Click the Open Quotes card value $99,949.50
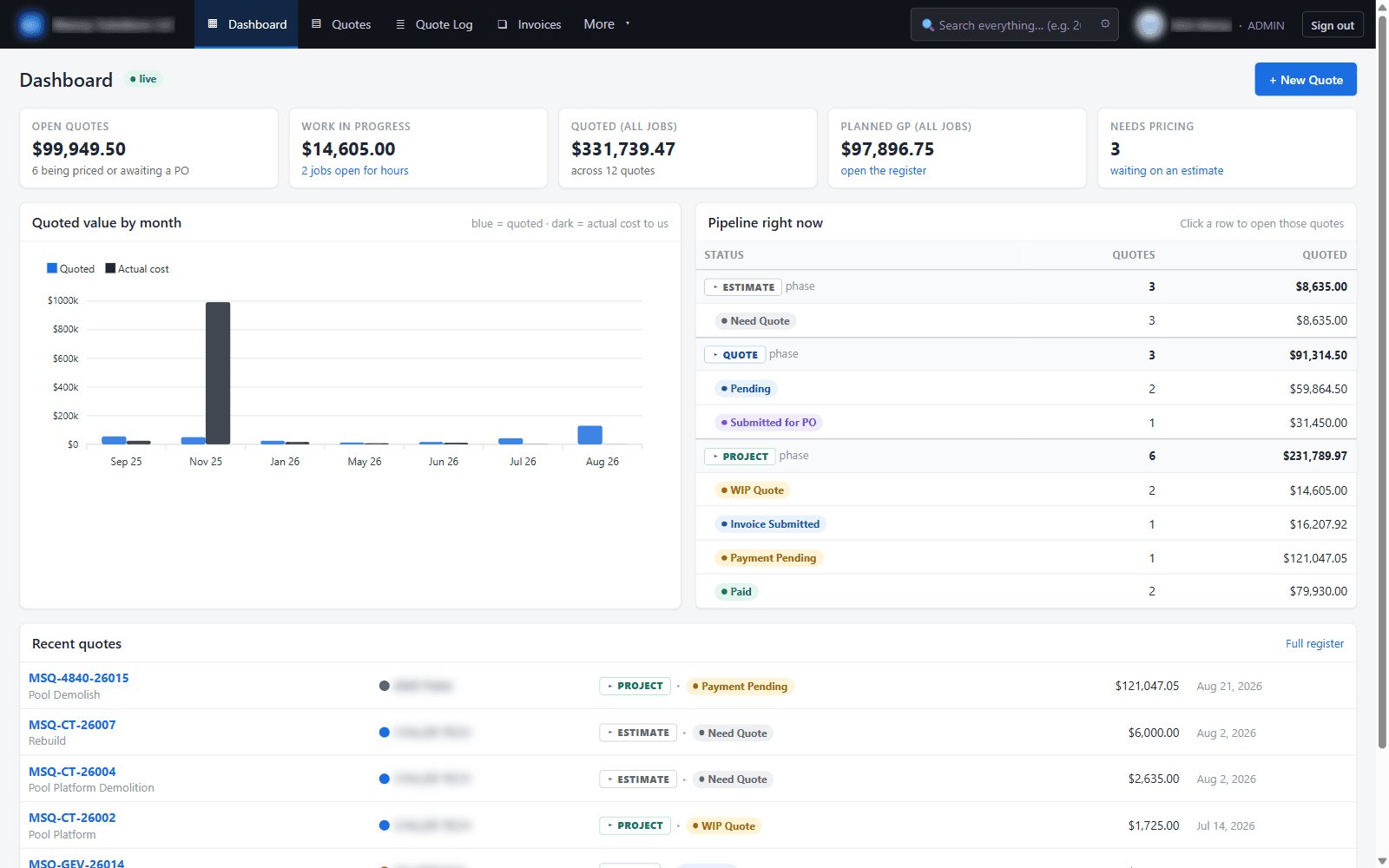Screen dimensions: 1389x868 pyautogui.click(x=79, y=149)
